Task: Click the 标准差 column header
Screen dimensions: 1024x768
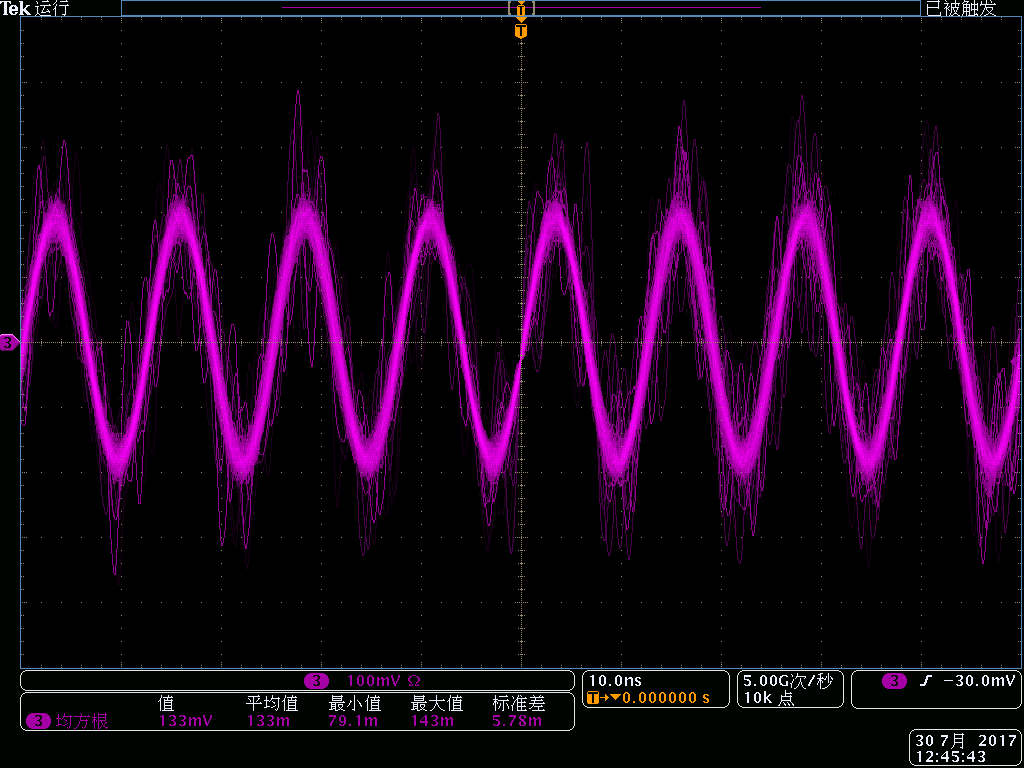Action: click(519, 704)
